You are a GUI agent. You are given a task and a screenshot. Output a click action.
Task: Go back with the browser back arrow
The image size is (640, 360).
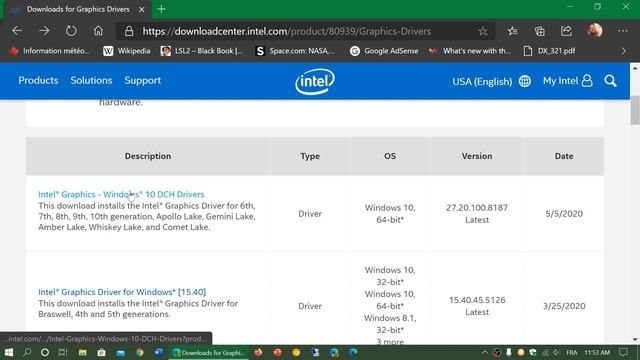pyautogui.click(x=17, y=31)
